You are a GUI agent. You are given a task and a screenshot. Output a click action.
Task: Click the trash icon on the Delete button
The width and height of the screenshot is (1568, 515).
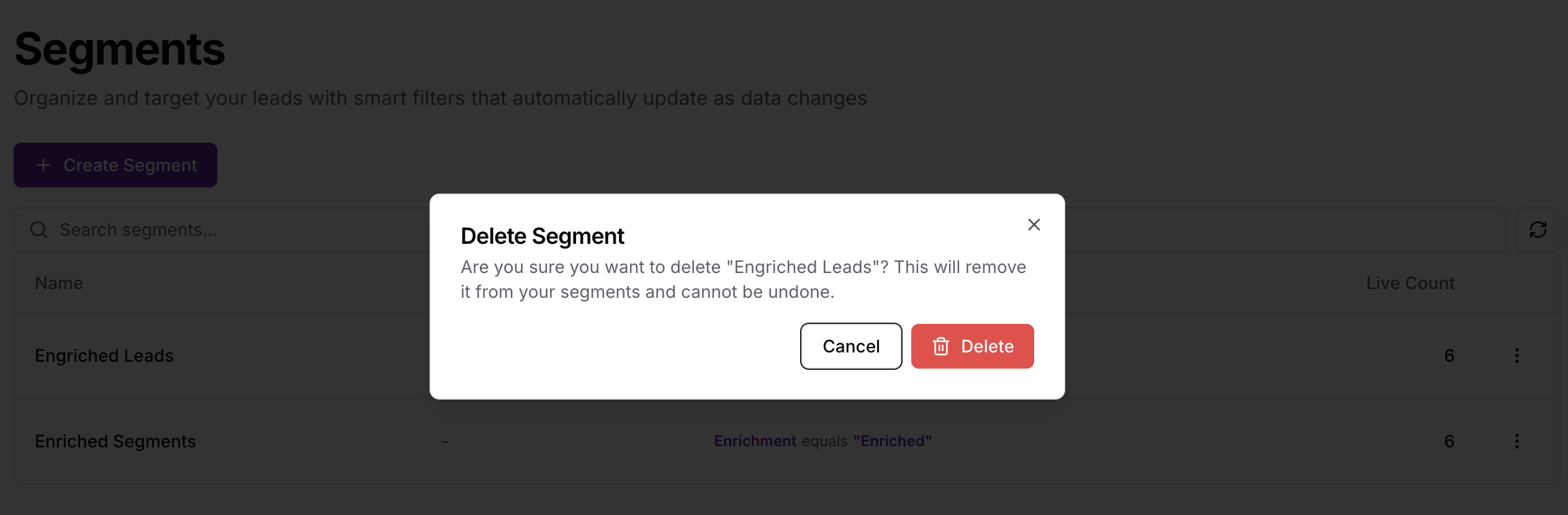tap(940, 346)
